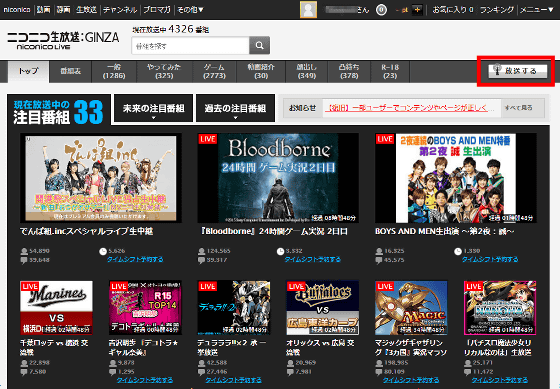
Task: Click comment icon under Bloodborne program
Action: point(201,260)
